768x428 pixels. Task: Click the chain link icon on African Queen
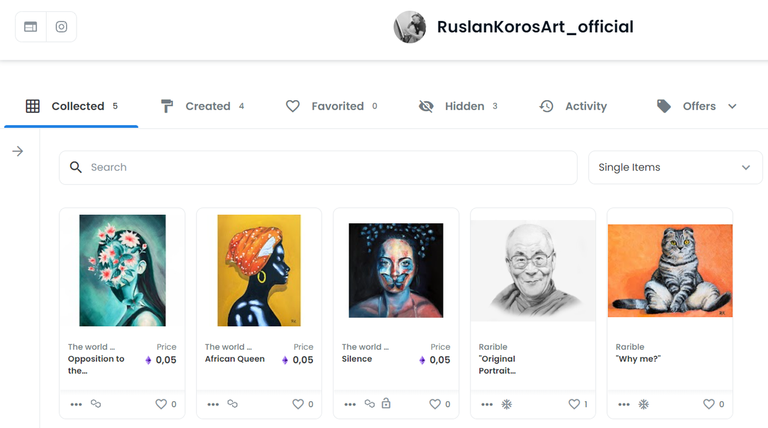[233, 404]
